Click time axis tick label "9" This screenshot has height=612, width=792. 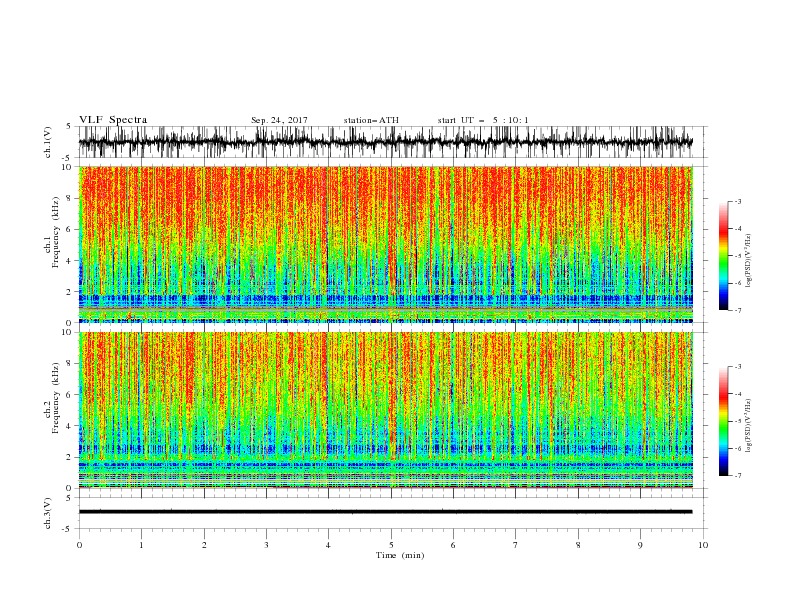pyautogui.click(x=640, y=545)
